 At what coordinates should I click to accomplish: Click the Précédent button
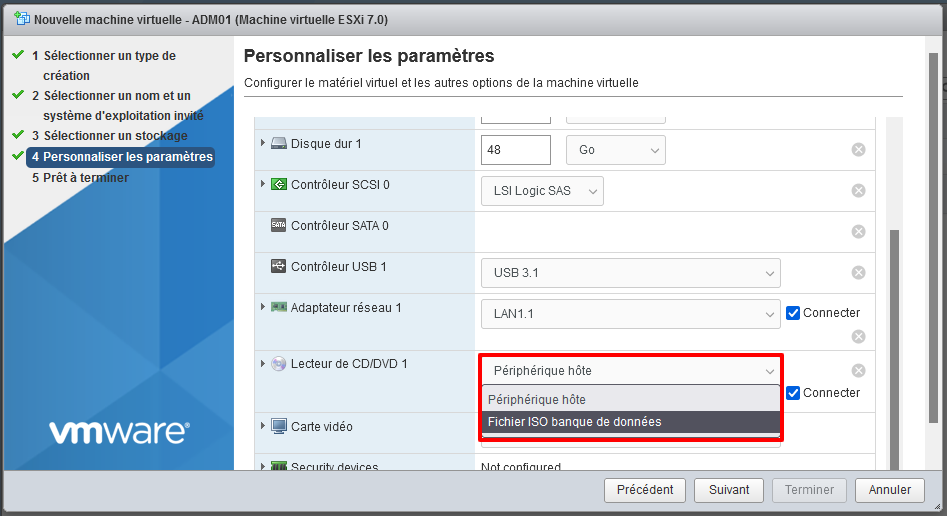point(645,490)
